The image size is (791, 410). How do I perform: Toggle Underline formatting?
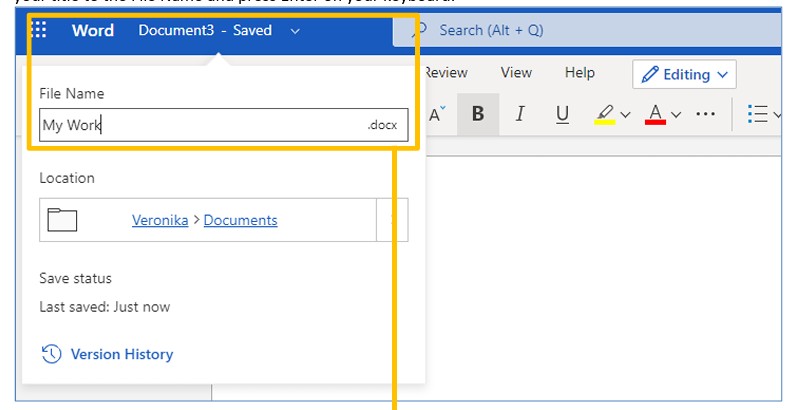562,115
